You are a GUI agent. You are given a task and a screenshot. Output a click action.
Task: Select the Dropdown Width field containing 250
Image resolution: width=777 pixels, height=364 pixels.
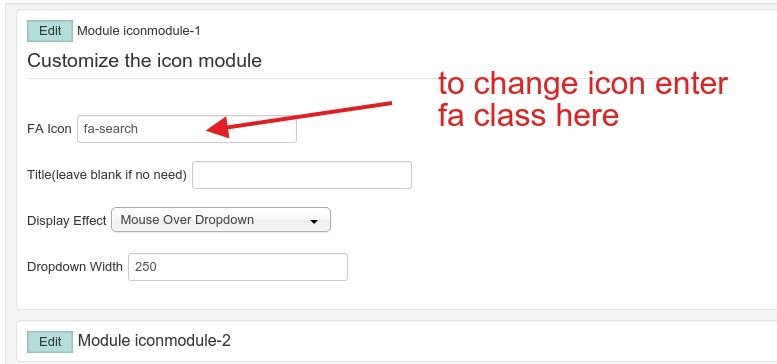pyautogui.click(x=238, y=267)
